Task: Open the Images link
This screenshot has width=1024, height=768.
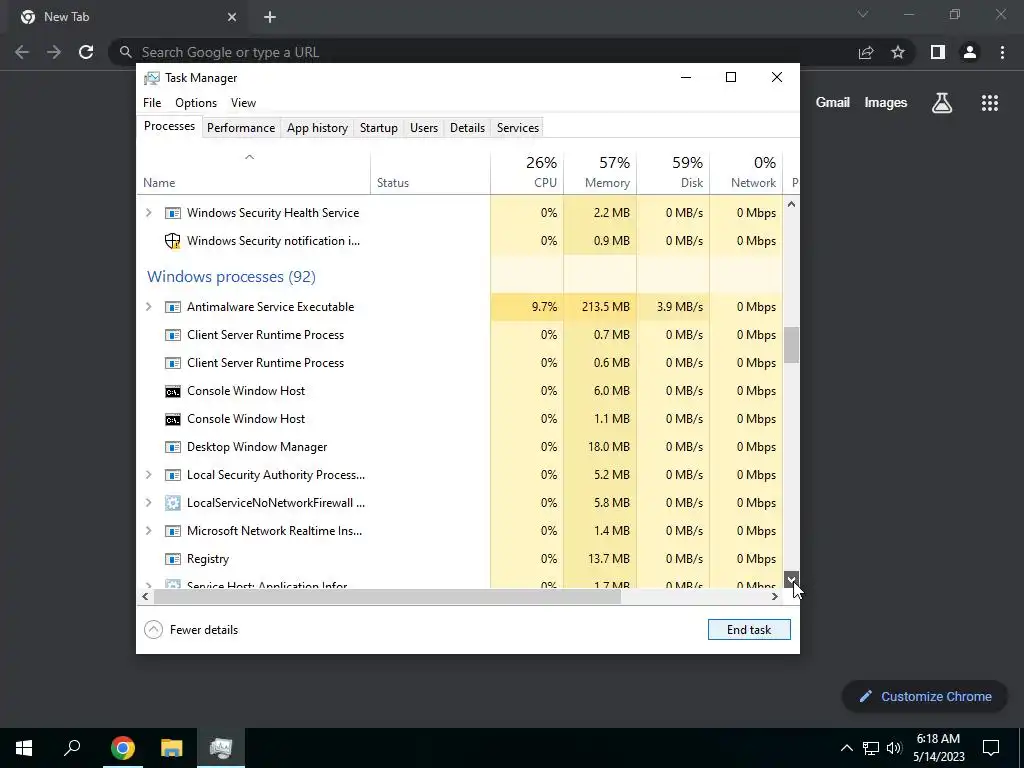Action: click(x=886, y=103)
